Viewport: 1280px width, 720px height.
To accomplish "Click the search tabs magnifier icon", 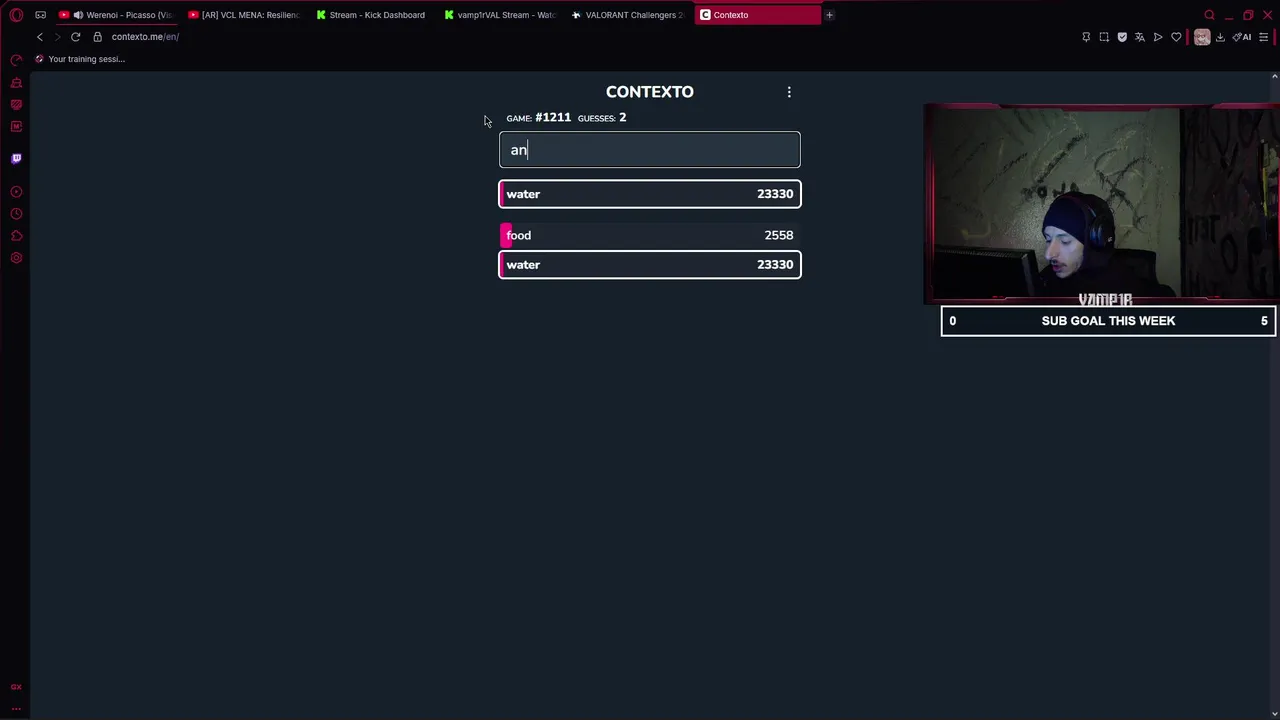I will coord(1210,15).
